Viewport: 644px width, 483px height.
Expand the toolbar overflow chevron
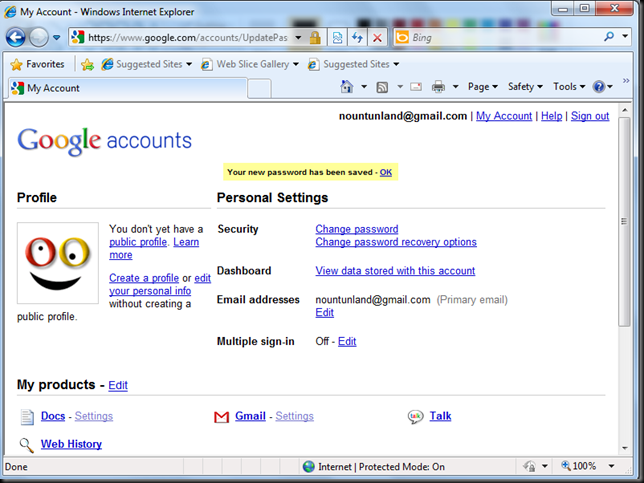626,80
